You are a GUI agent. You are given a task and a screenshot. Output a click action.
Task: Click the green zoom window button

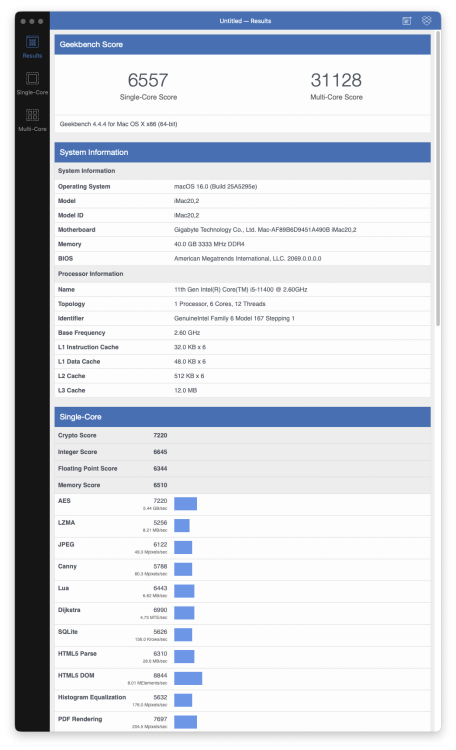(x=40, y=21)
